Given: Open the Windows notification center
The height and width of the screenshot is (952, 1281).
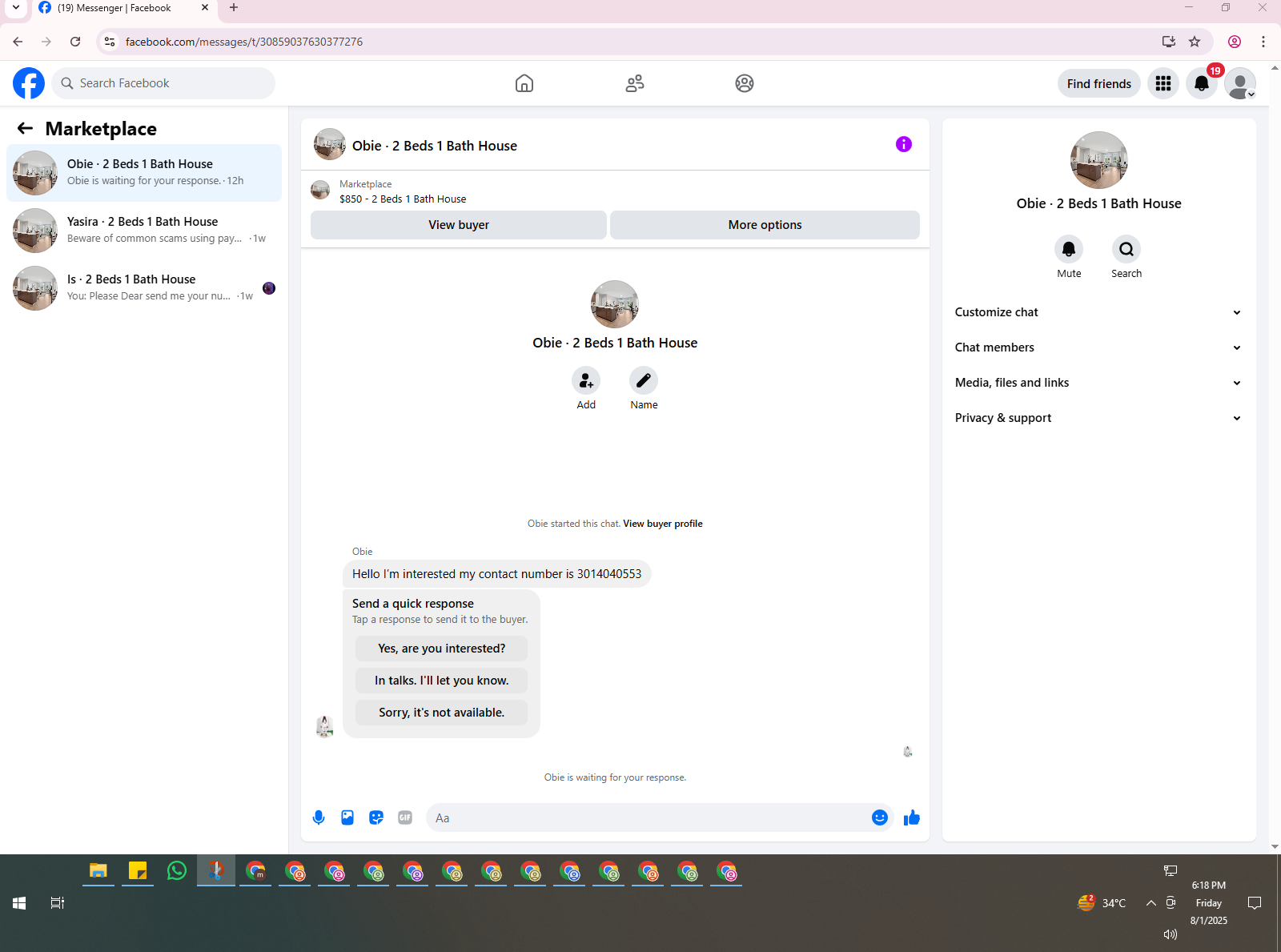Looking at the screenshot, I should coord(1255,903).
